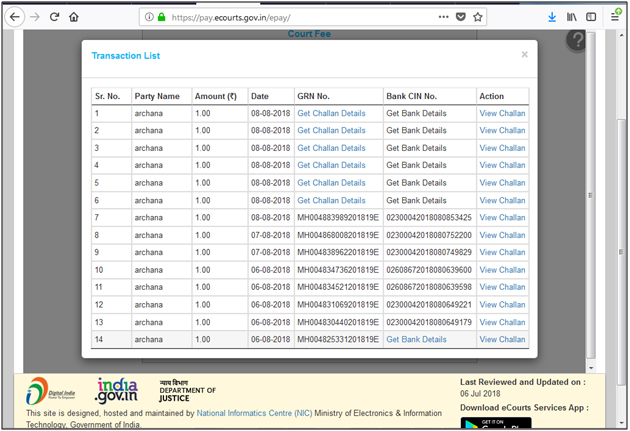Click the Transaction List dialog title

click(125, 56)
